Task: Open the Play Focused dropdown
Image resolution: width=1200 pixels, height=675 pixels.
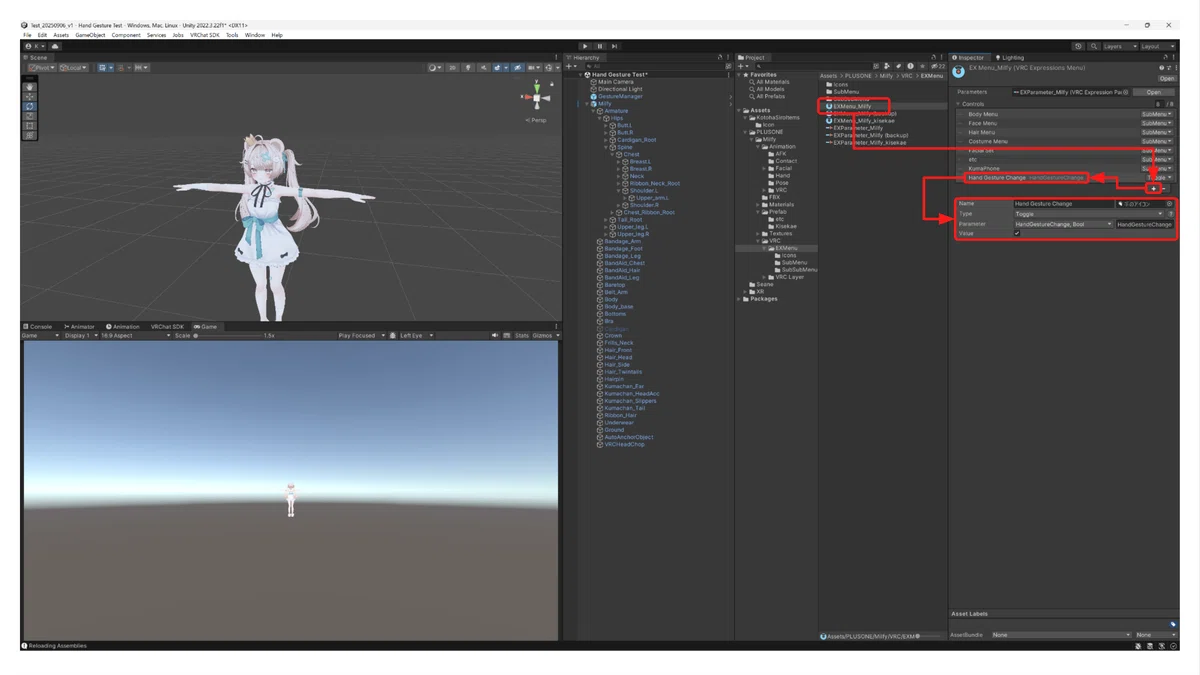Action: click(360, 336)
